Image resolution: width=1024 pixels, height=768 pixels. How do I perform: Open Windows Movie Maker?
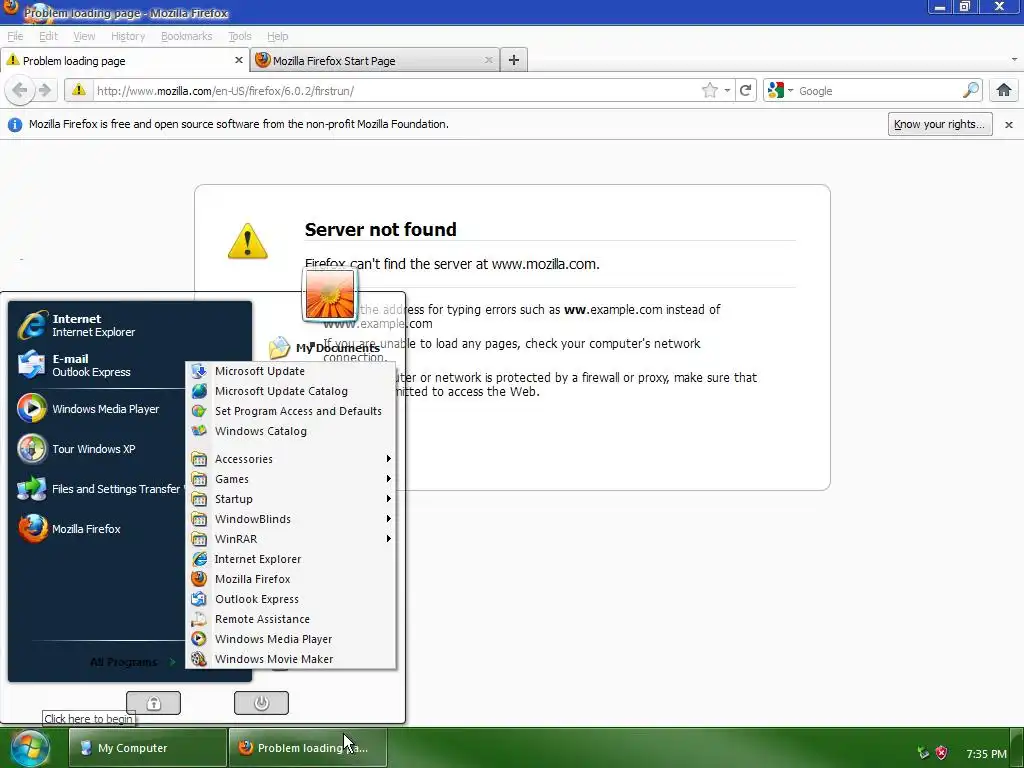click(x=291, y=659)
